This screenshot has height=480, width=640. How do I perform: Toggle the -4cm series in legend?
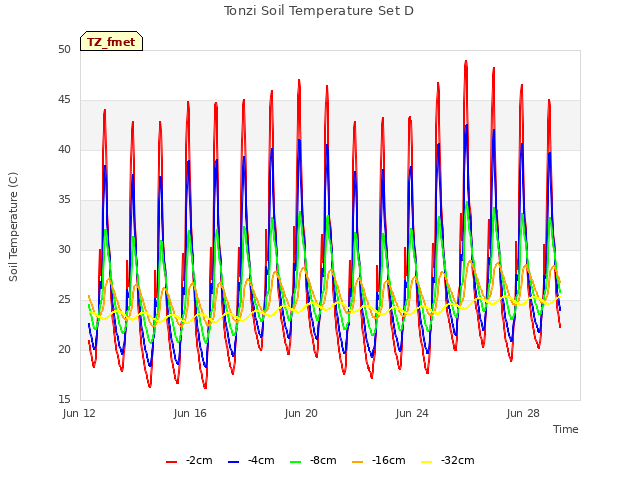click(x=251, y=460)
